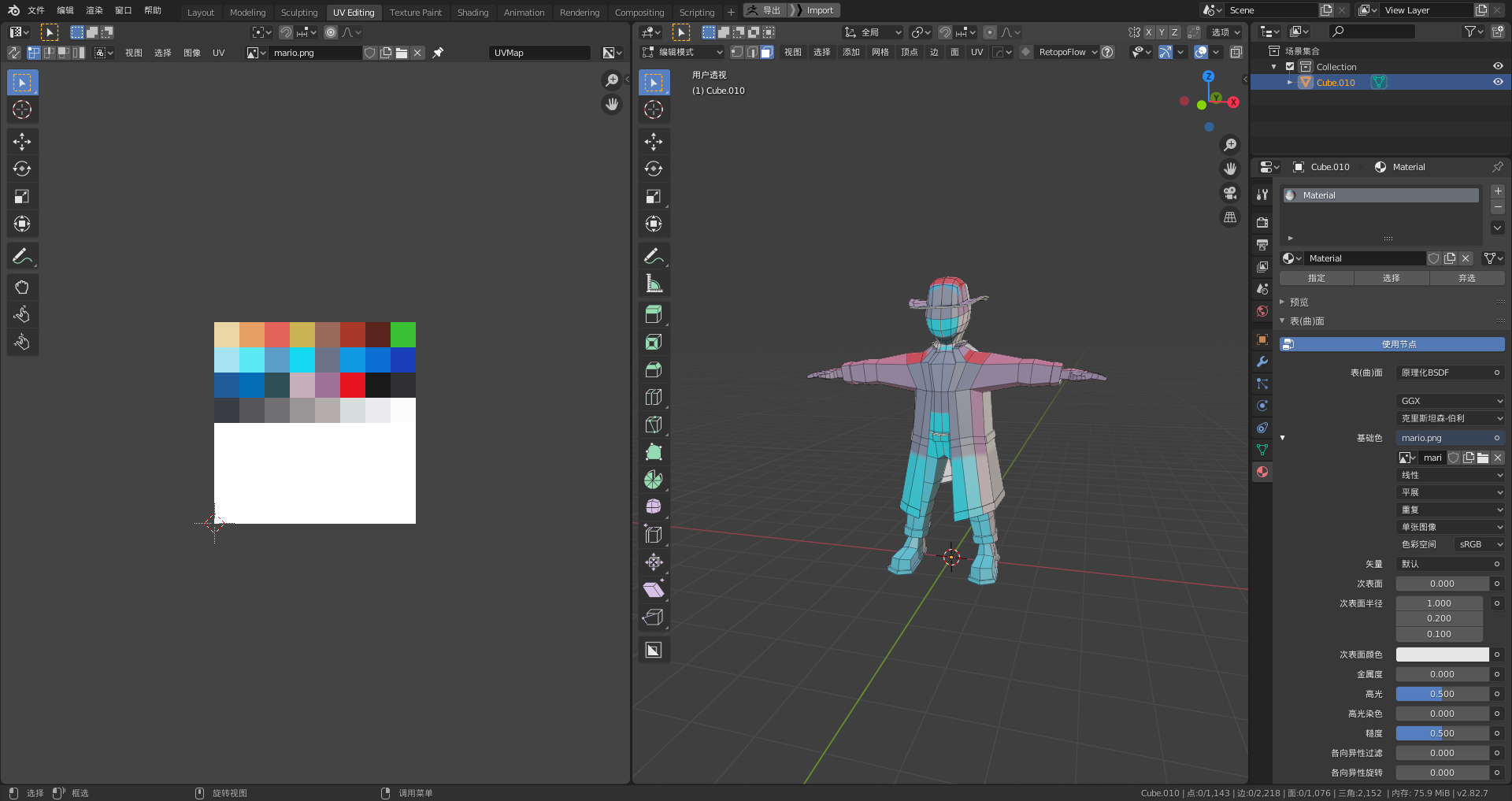
Task: Adjust the 高光 specular slider
Action: click(x=1442, y=694)
